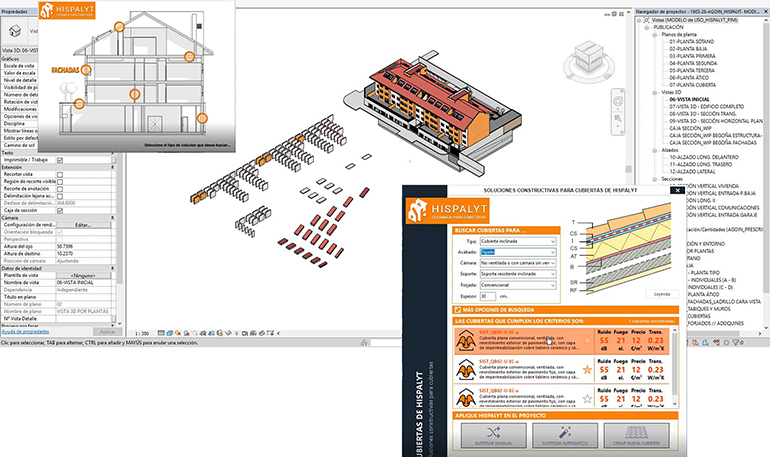
Task: Click the Más Opciones de Búsqueda expand icon
Action: pos(457,310)
